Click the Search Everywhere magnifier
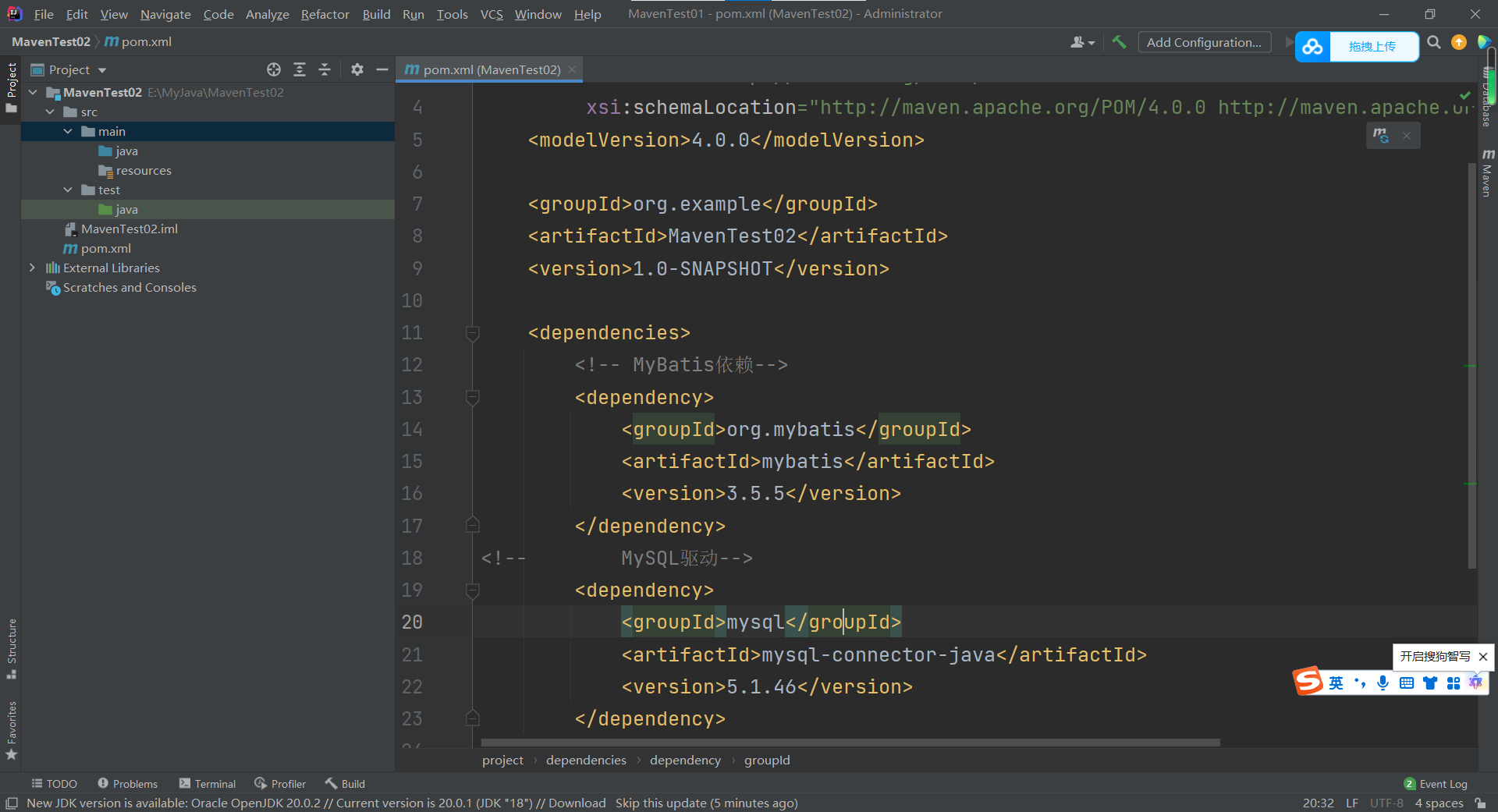The image size is (1498, 812). pos(1434,42)
